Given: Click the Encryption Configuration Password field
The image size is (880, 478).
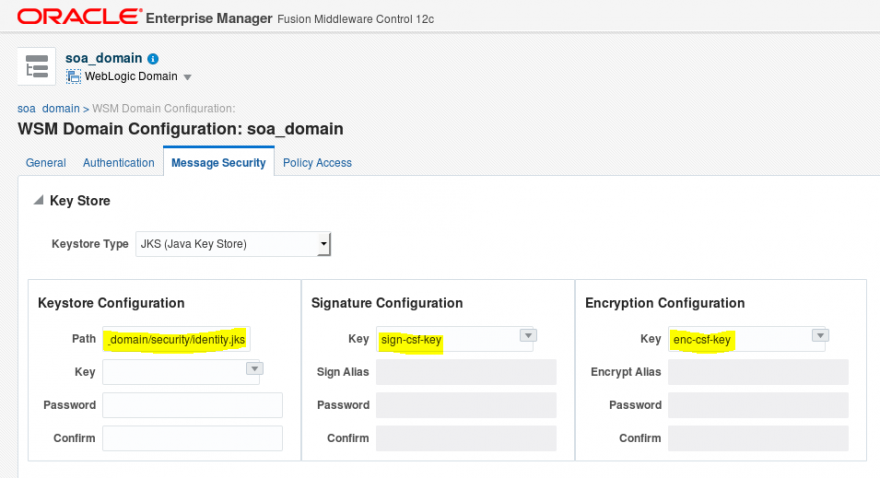Looking at the screenshot, I should (x=758, y=405).
